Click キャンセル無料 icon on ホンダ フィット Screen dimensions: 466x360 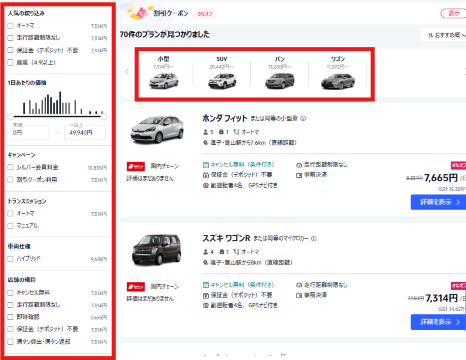click(206, 165)
